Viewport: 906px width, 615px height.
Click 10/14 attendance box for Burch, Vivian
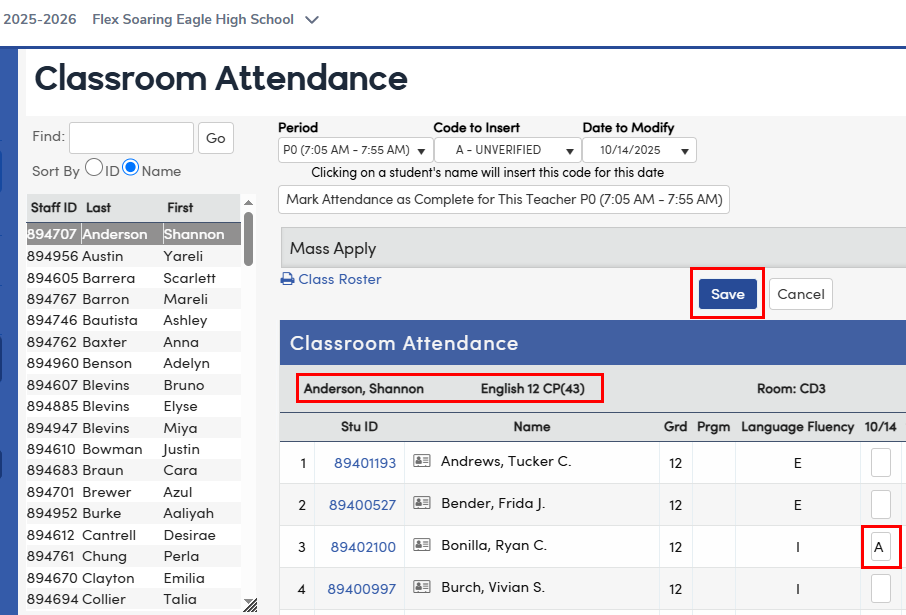pyautogui.click(x=881, y=588)
